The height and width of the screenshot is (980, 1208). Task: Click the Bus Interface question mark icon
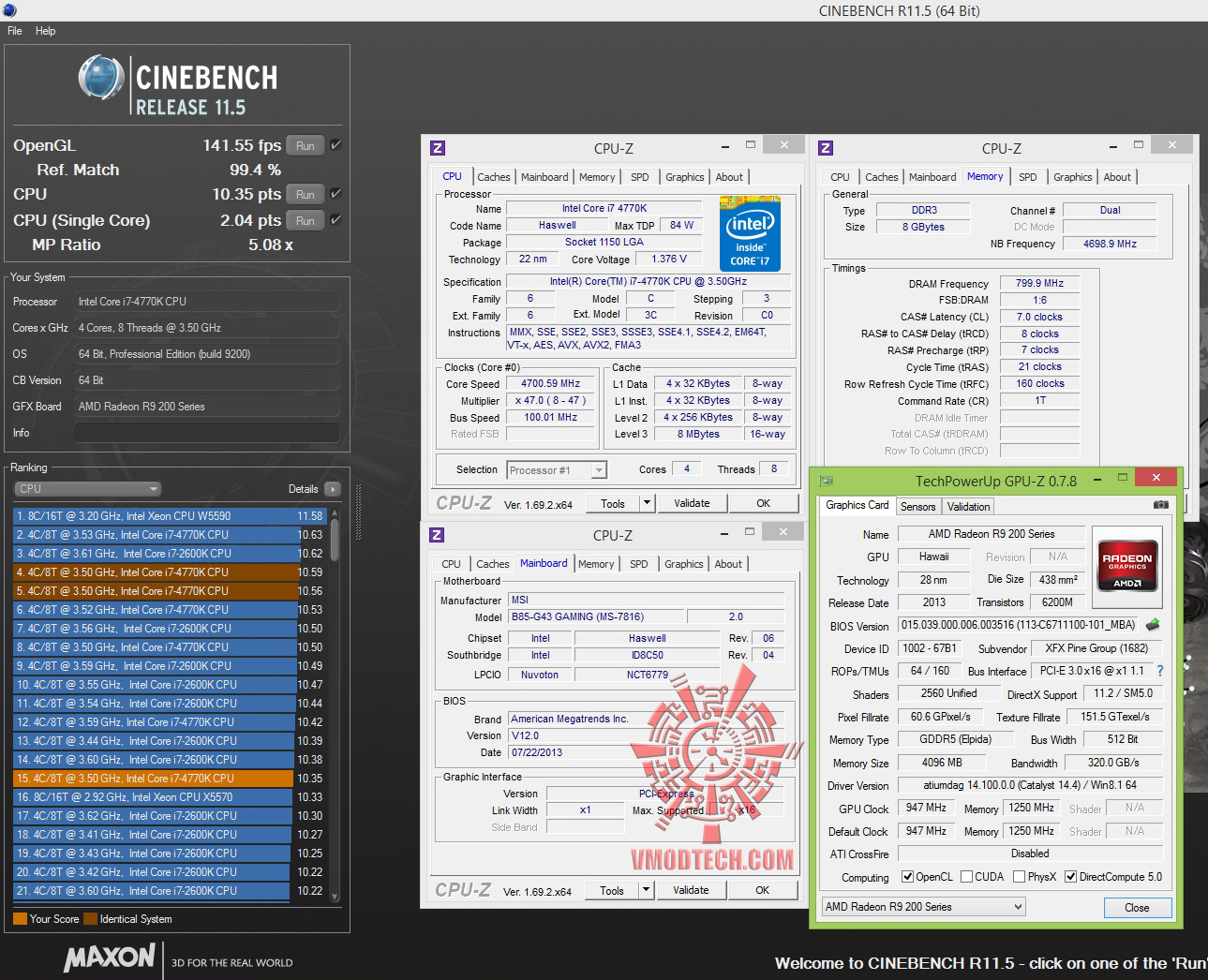tap(1160, 671)
